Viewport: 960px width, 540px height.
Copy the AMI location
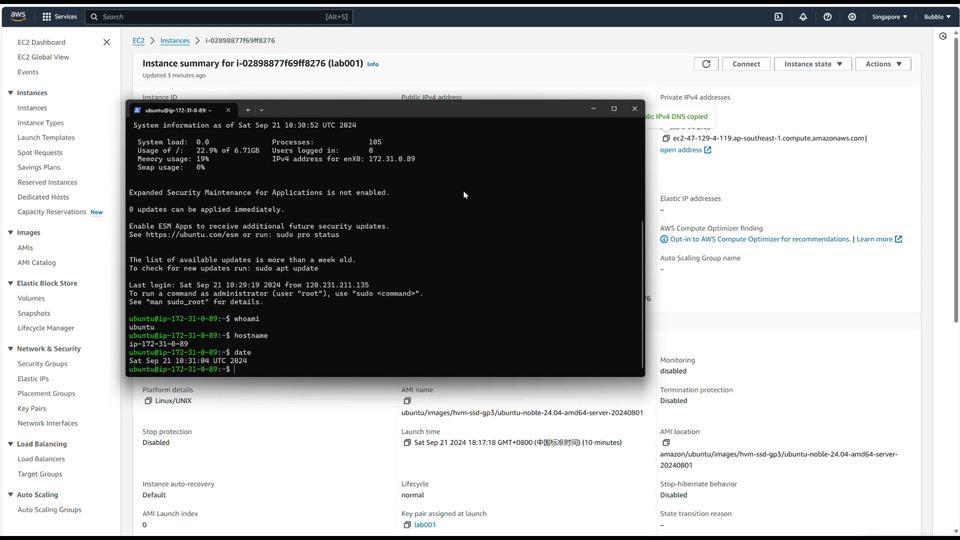click(666, 443)
